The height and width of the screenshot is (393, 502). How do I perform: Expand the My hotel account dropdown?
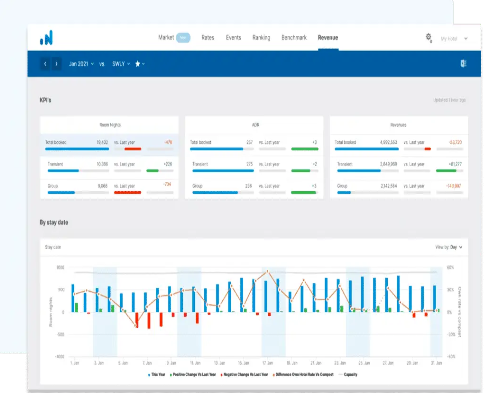454,39
